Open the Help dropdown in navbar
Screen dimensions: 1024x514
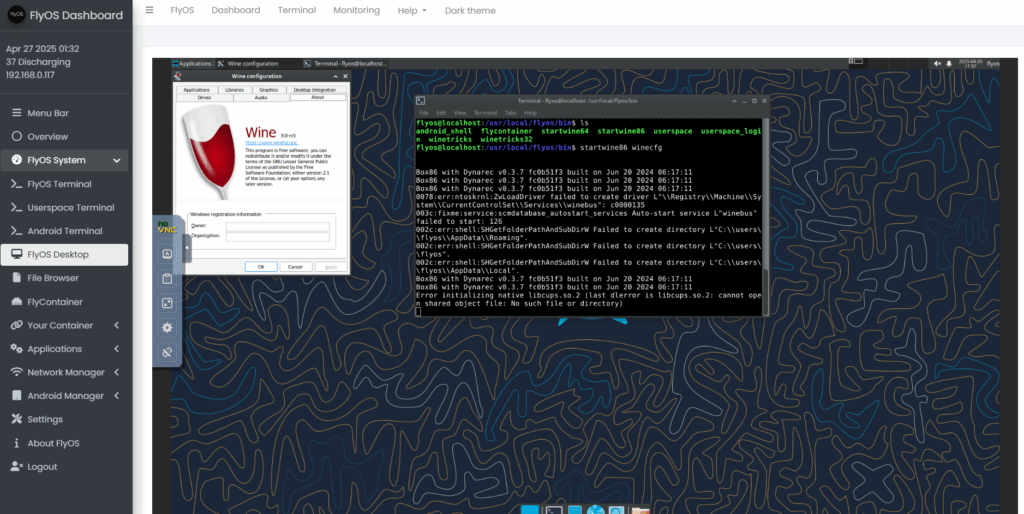coord(411,10)
